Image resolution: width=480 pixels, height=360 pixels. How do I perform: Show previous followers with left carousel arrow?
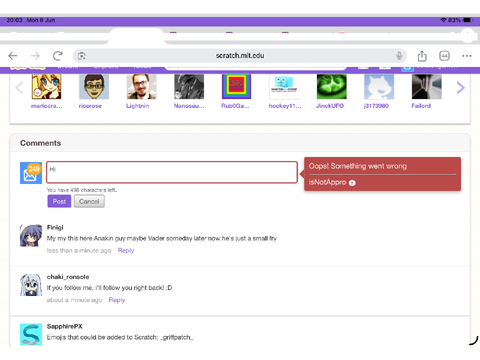(x=19, y=88)
